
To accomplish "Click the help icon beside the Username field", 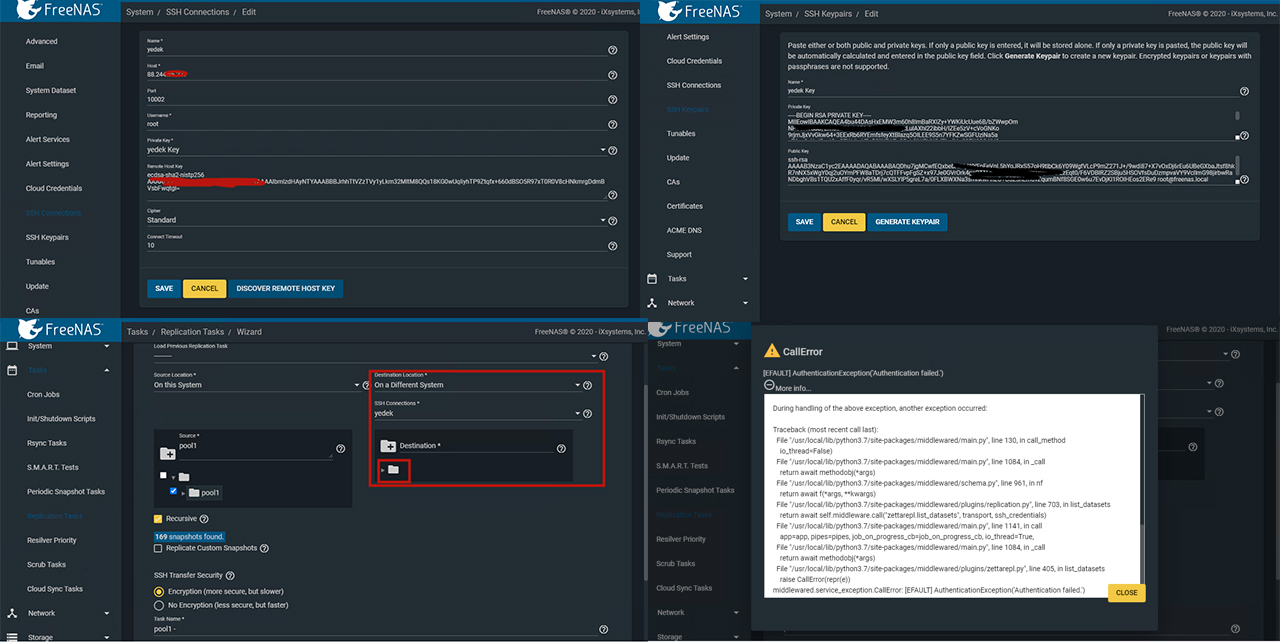I will [x=612, y=125].
